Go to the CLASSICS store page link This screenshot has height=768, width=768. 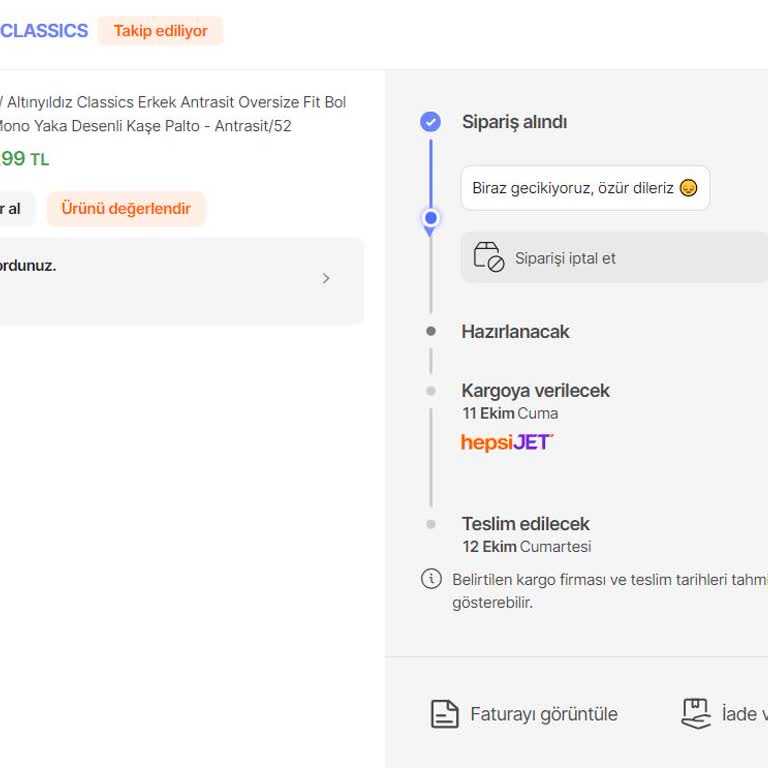pos(44,31)
